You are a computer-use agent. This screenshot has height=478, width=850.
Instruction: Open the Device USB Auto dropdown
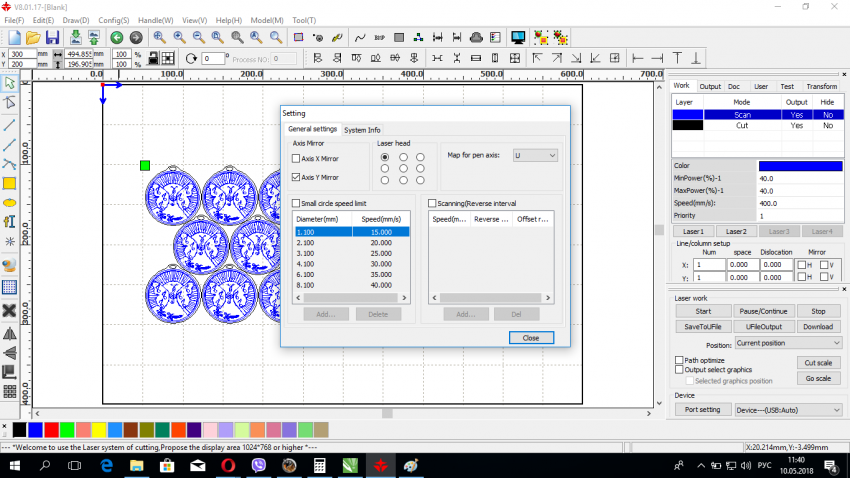[x=788, y=409]
